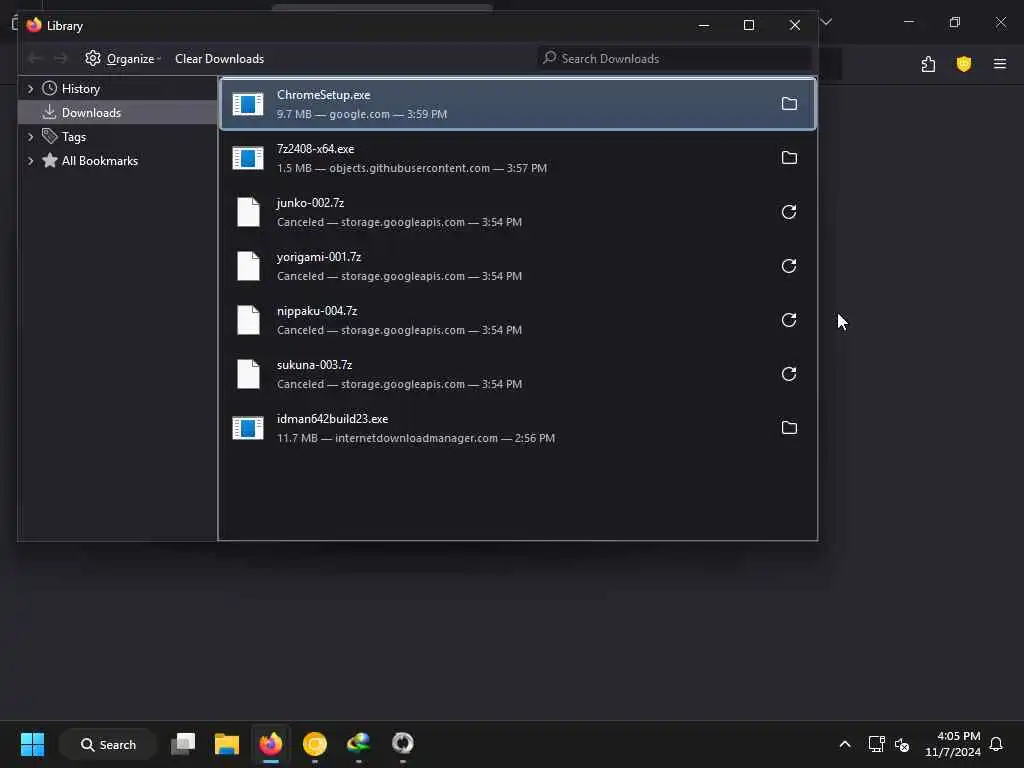Click the yorigami-001.7z blank file icon

(x=248, y=266)
